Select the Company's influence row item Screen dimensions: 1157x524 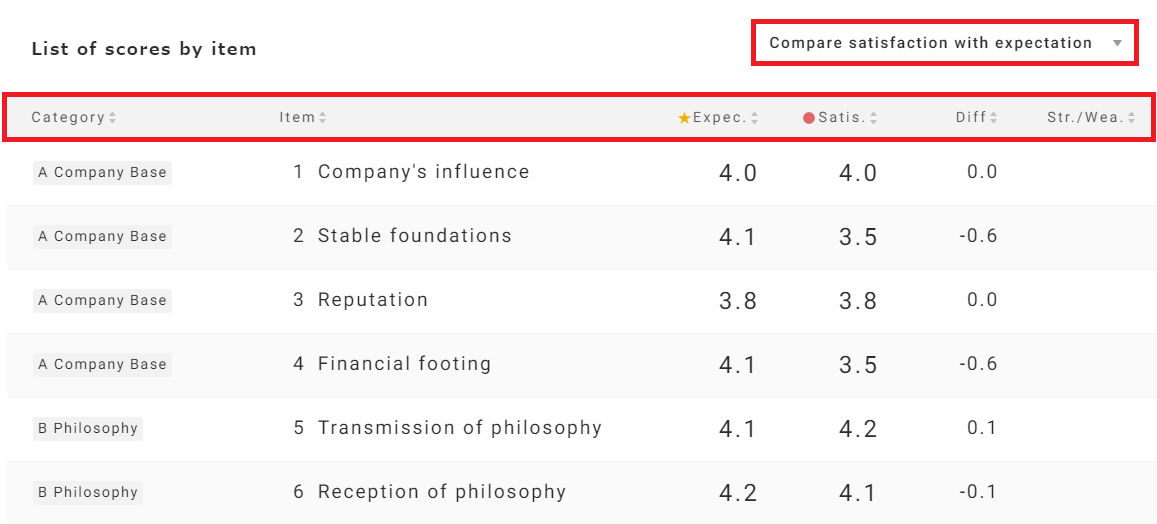point(423,172)
